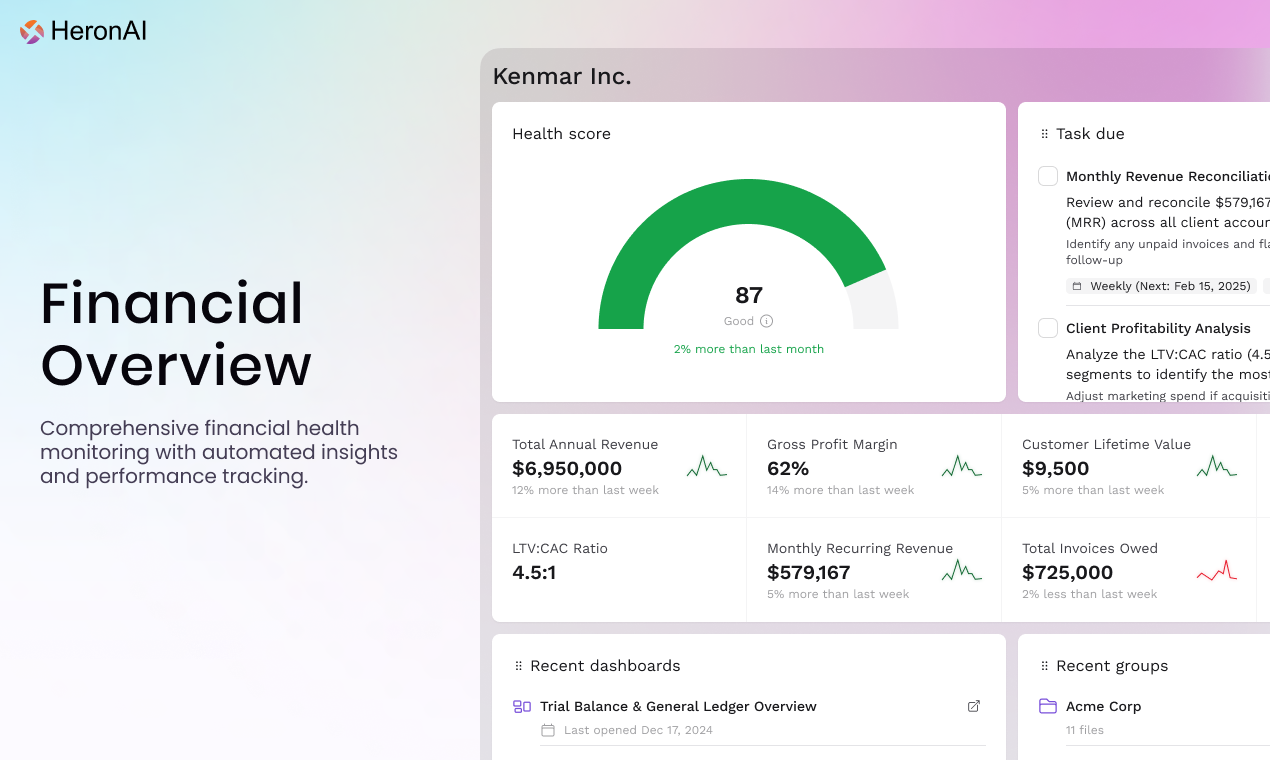Click the Total Annual Revenue sparkline
This screenshot has width=1270, height=760.
[707, 466]
